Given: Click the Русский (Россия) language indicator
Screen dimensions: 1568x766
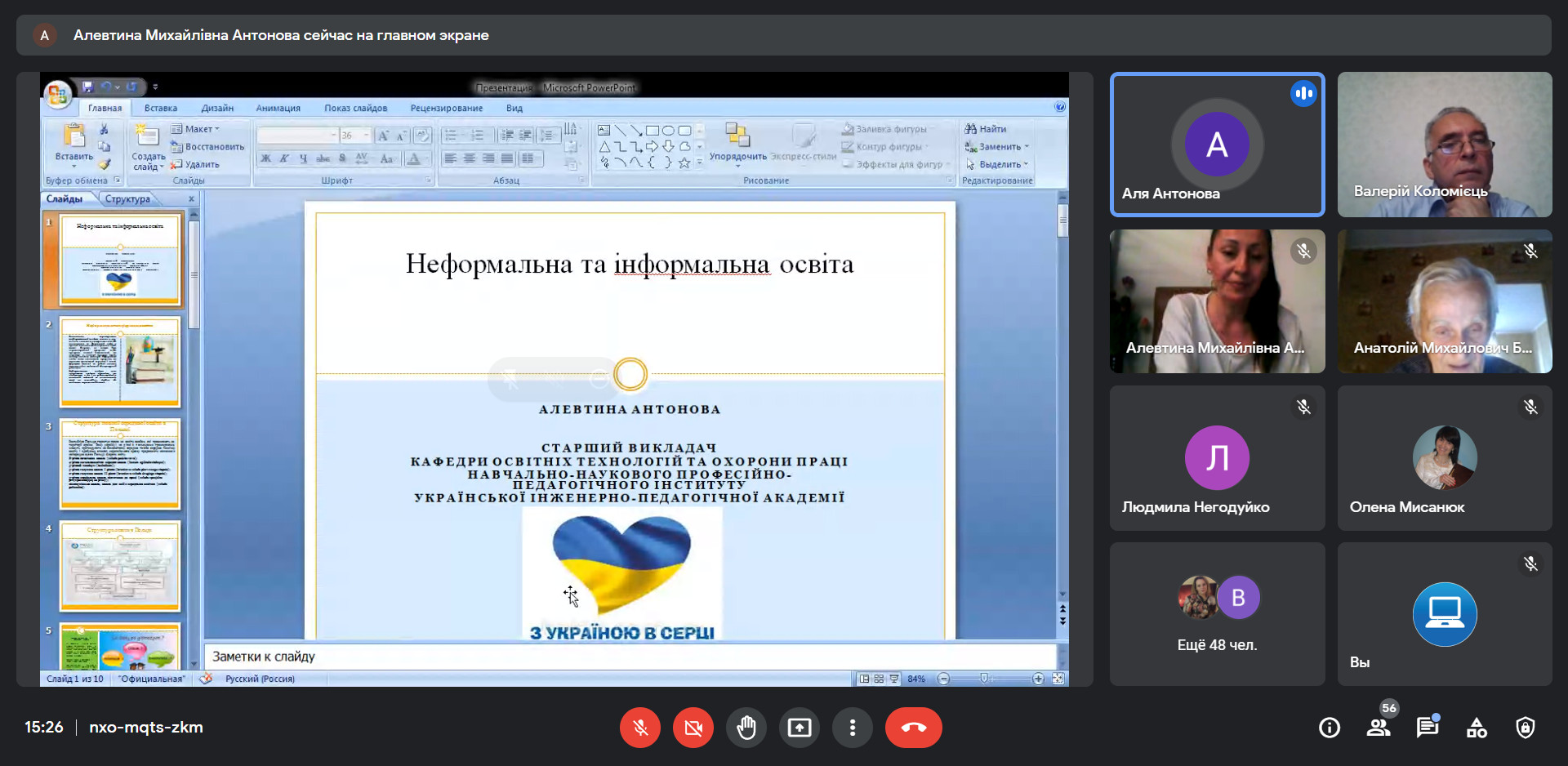Looking at the screenshot, I should click(x=260, y=679).
